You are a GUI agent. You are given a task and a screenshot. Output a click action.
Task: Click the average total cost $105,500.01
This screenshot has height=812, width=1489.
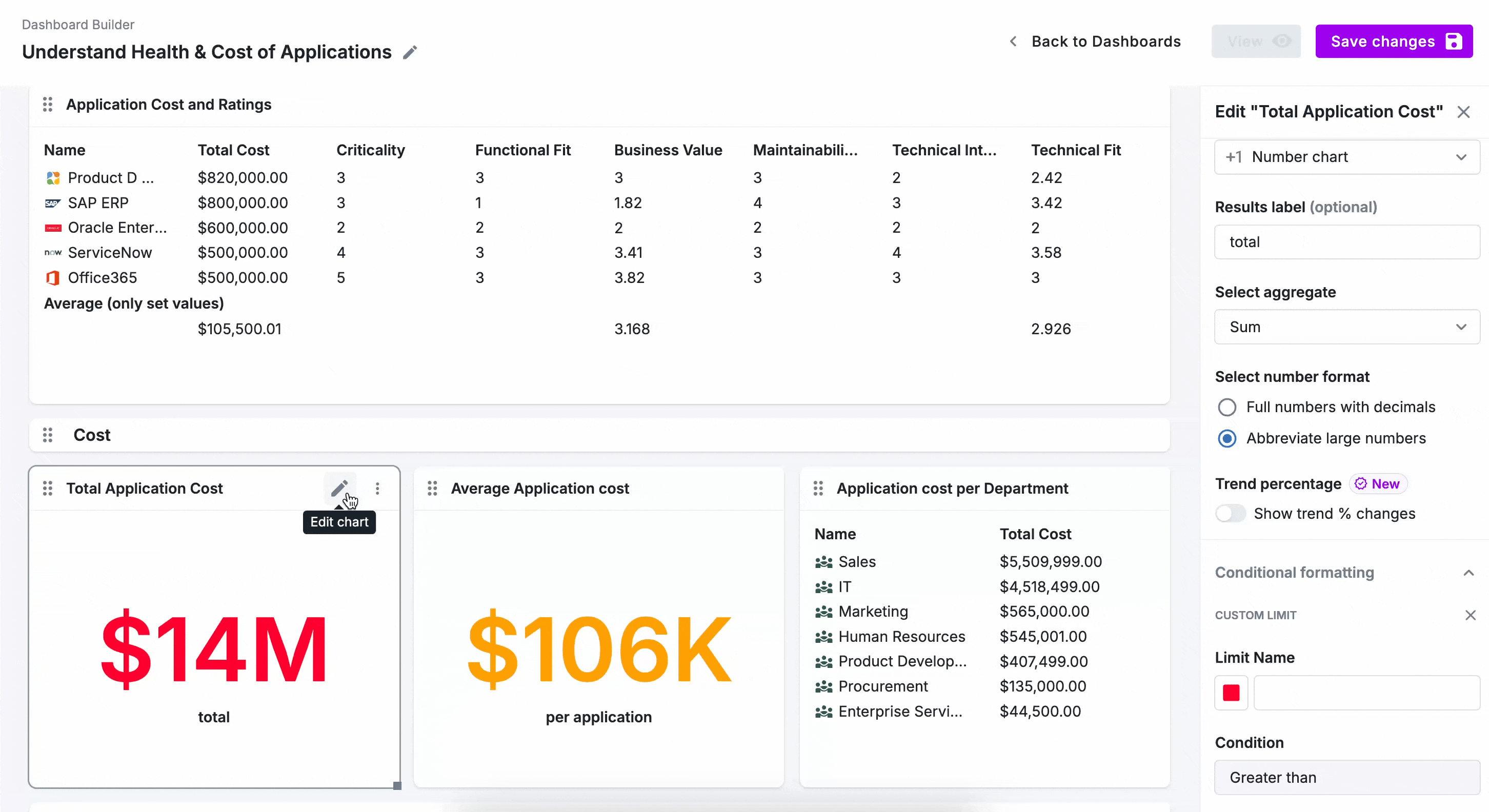click(239, 329)
